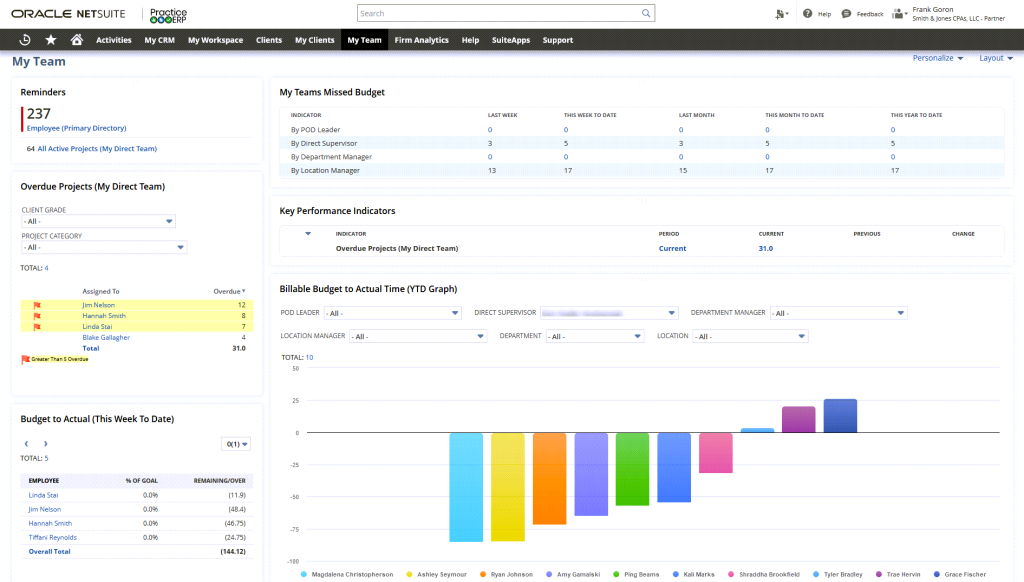Image resolution: width=1024 pixels, height=582 pixels.
Task: Open the recent records history icon
Action: [x=24, y=40]
